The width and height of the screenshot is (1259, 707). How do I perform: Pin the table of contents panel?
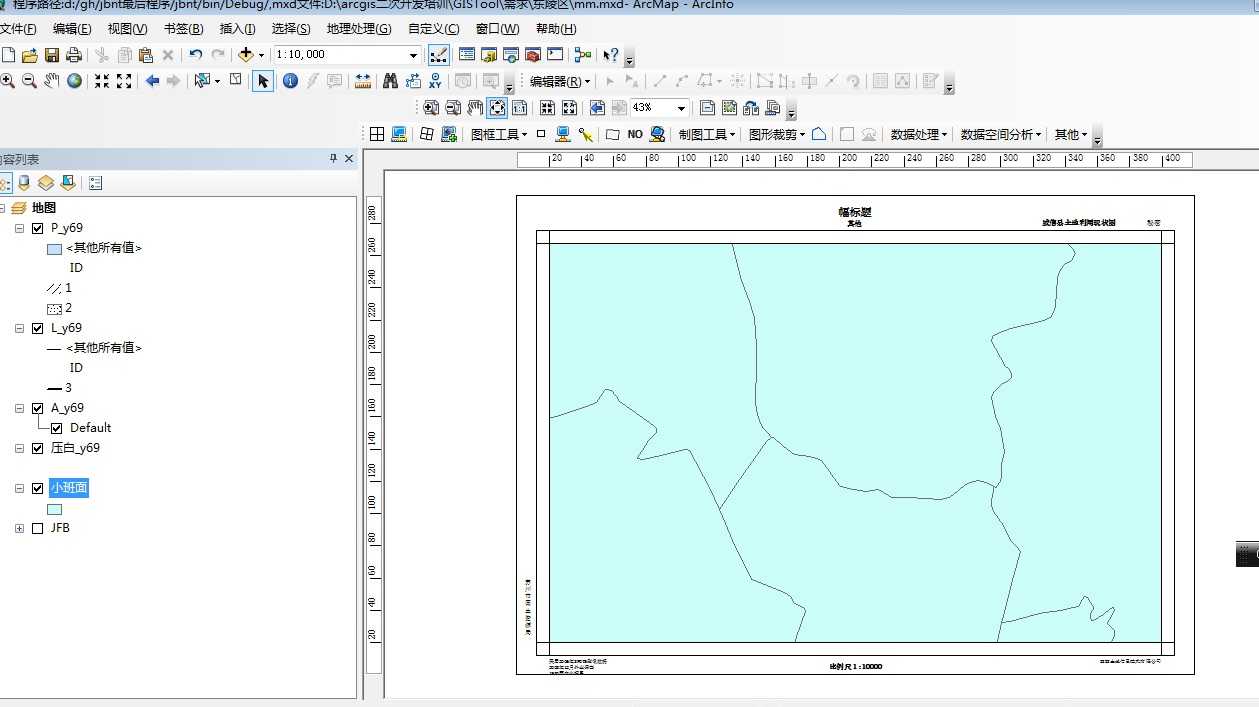tap(334, 158)
